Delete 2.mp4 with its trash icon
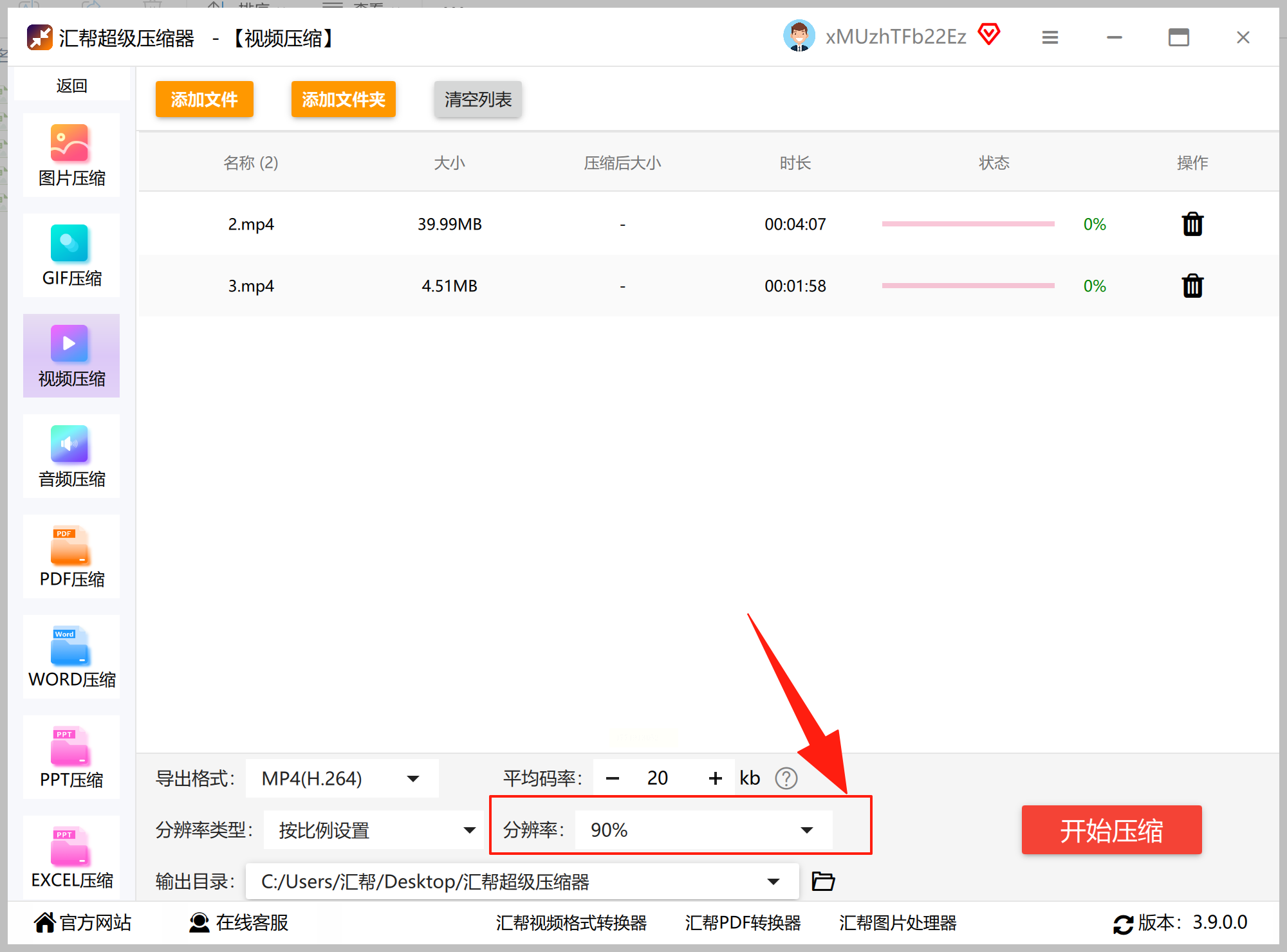Screen dimensions: 1287x952 1192,224
